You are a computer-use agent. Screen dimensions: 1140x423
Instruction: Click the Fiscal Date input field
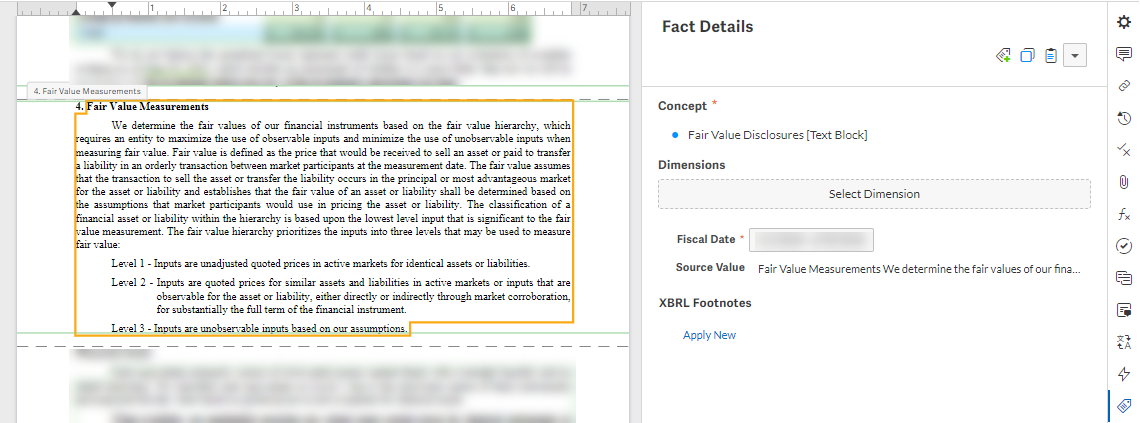tap(811, 240)
